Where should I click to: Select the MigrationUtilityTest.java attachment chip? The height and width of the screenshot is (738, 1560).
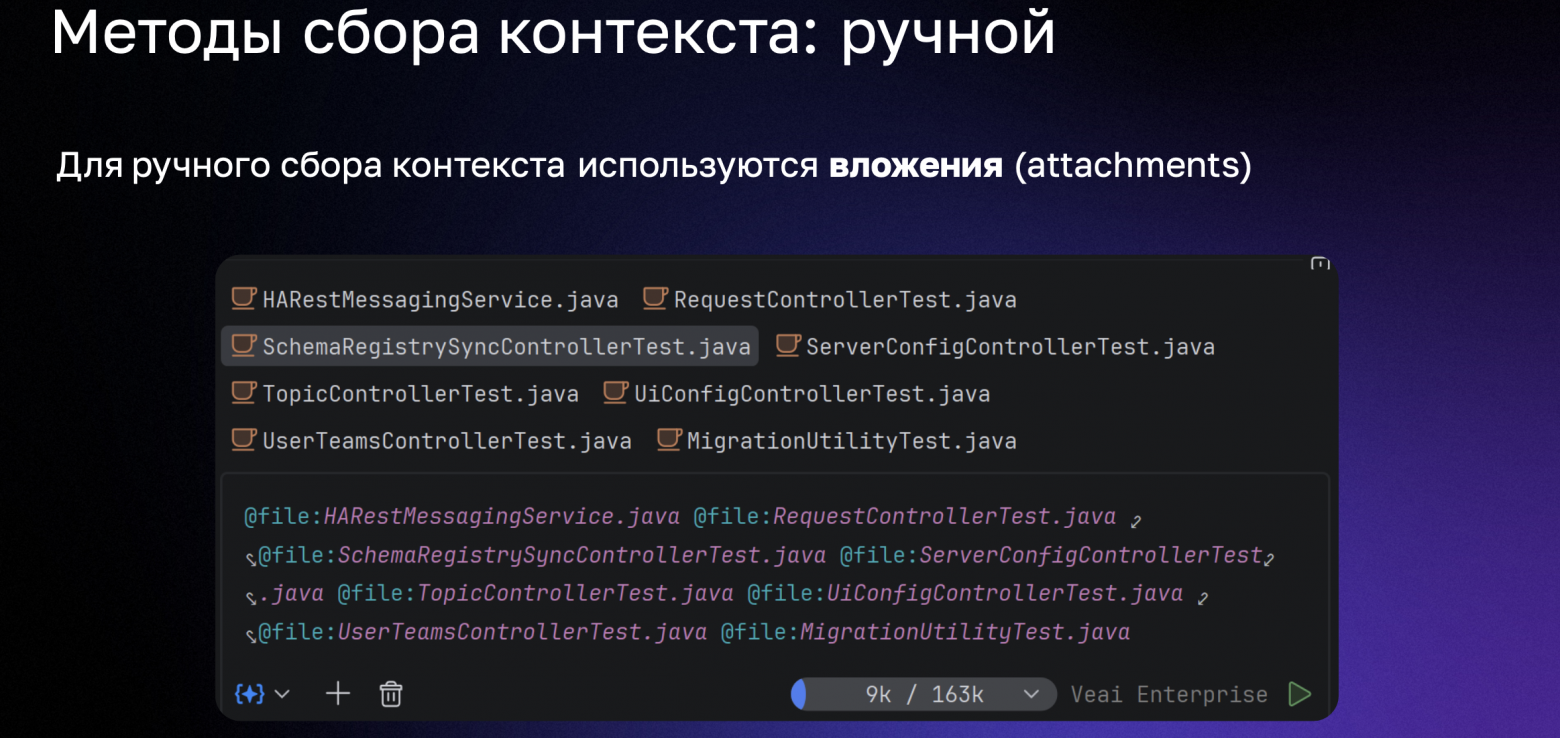click(x=836, y=440)
